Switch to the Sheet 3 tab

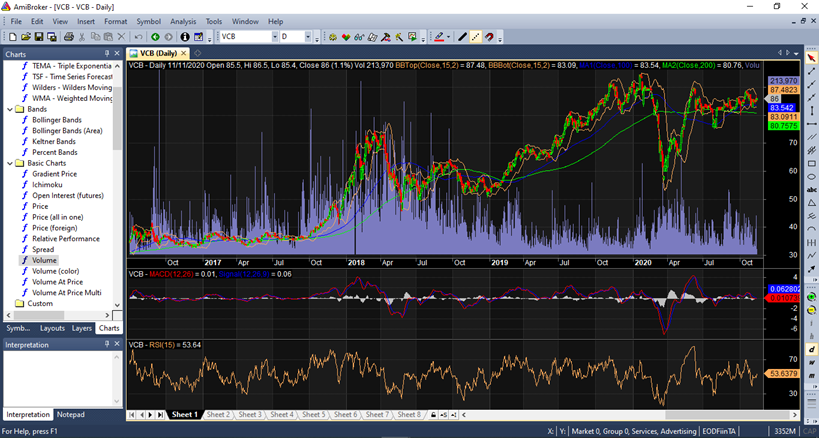[250, 414]
